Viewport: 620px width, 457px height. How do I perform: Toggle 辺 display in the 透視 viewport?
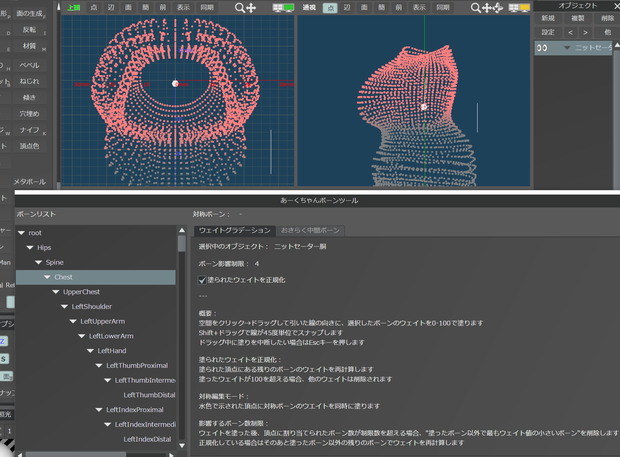pyautogui.click(x=347, y=8)
